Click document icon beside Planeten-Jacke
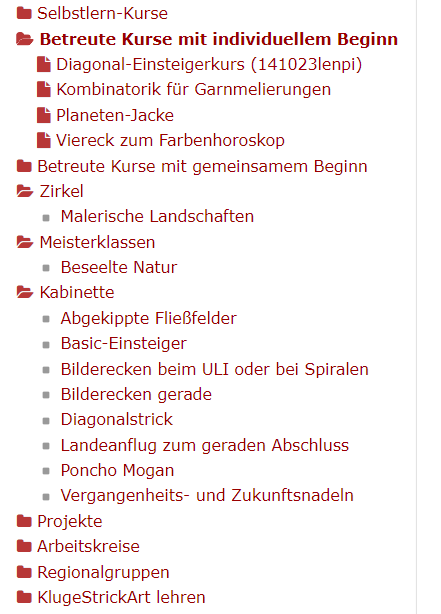Screen dimensions: 441x614 [43, 115]
